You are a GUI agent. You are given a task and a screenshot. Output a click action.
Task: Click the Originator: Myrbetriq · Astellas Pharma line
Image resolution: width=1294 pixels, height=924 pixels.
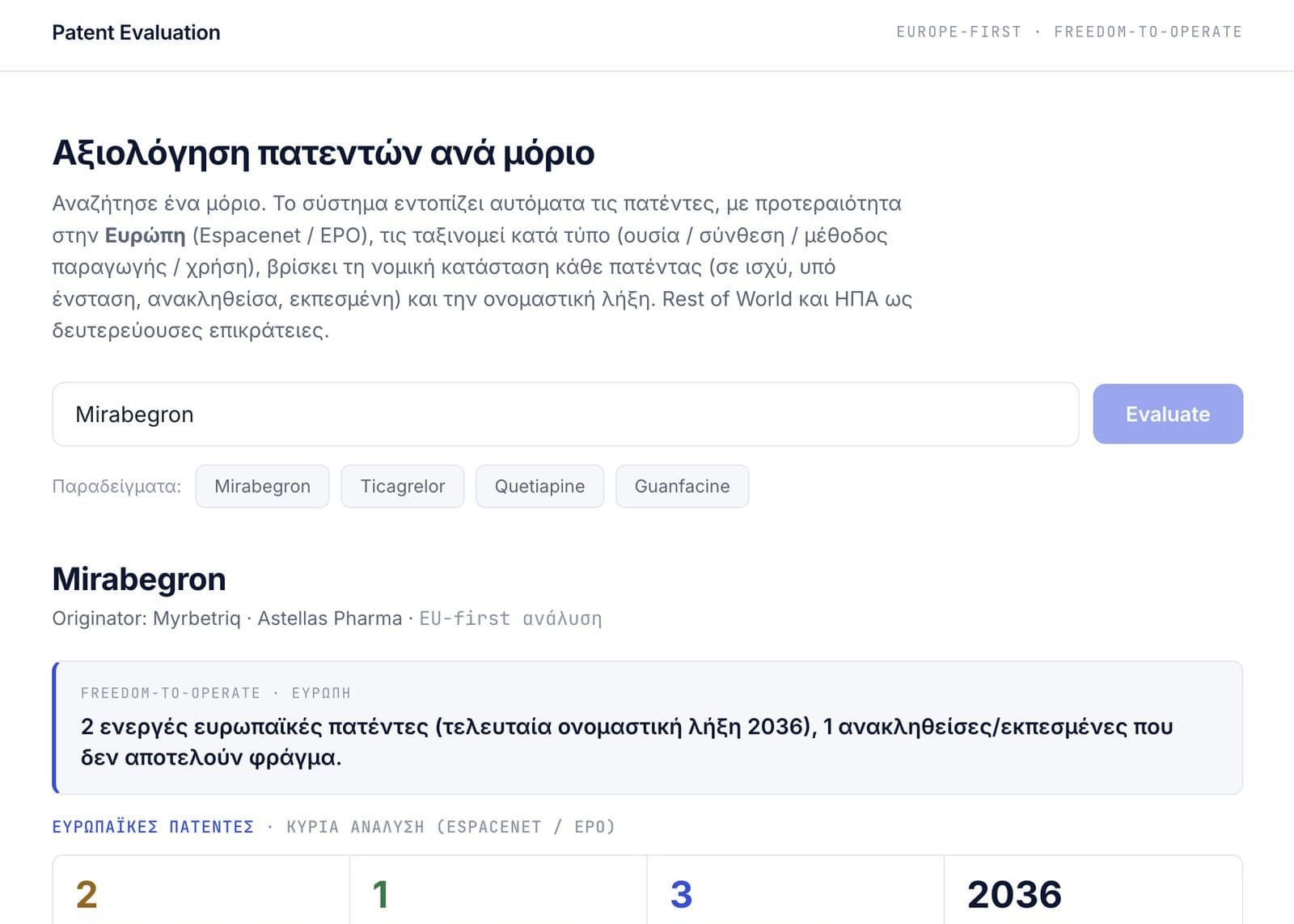tap(227, 618)
